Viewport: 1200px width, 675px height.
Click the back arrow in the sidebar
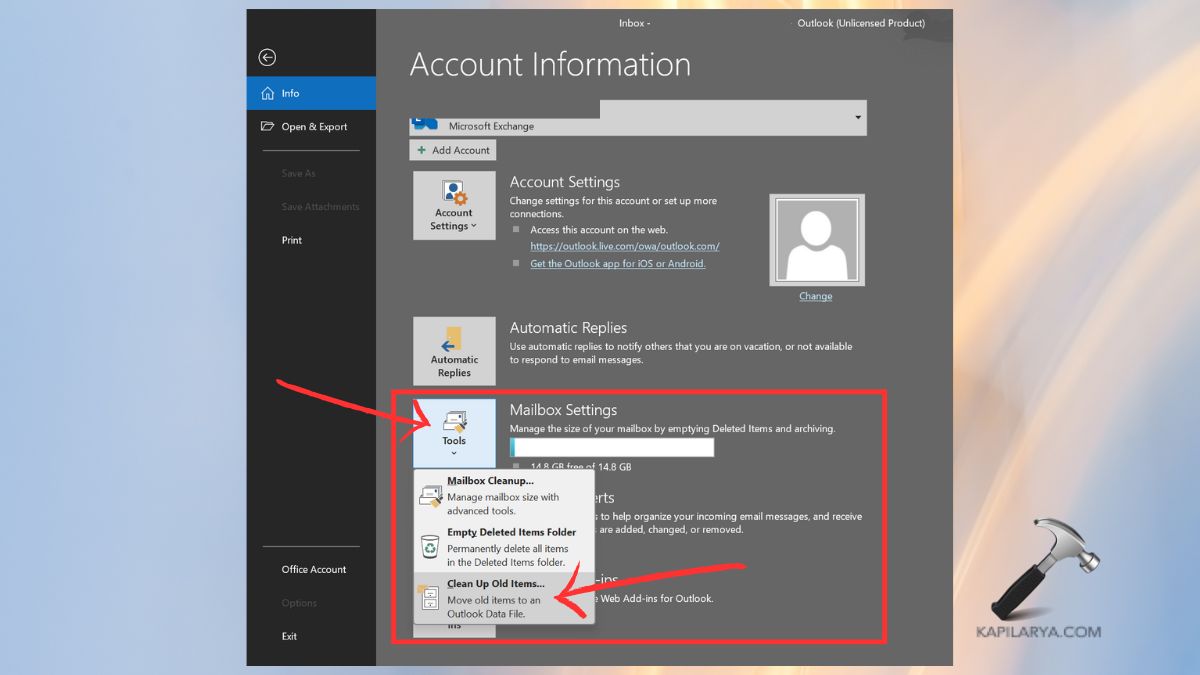point(266,57)
